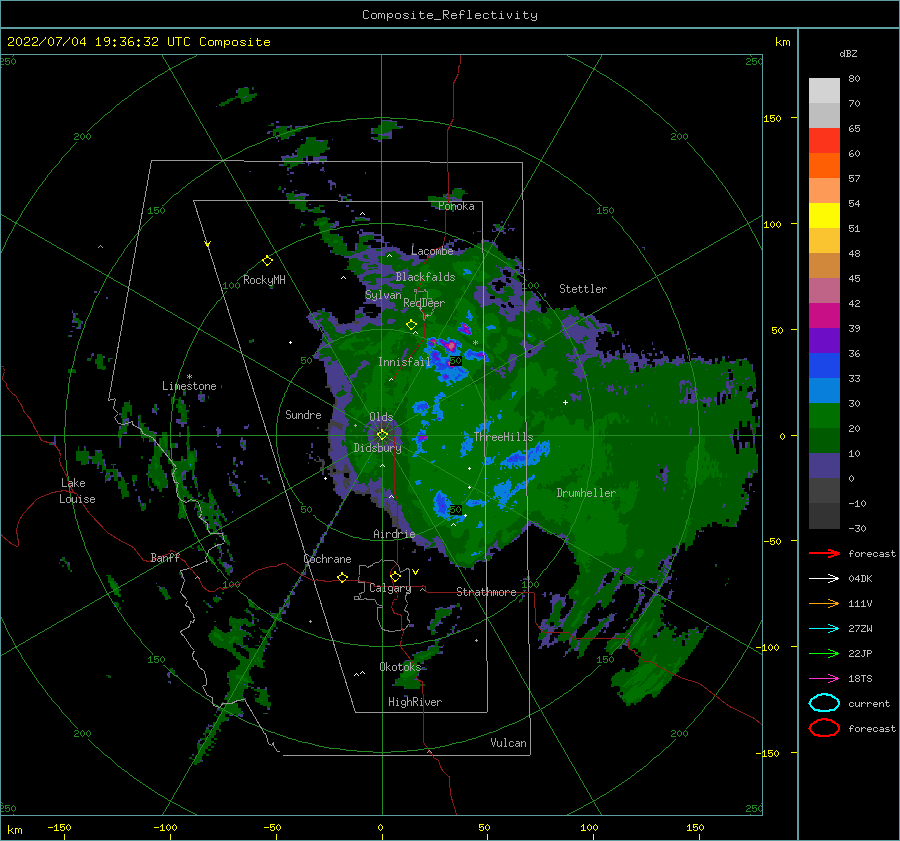The height and width of the screenshot is (841, 900).
Task: Click the Drumheller city label
Action: point(586,493)
